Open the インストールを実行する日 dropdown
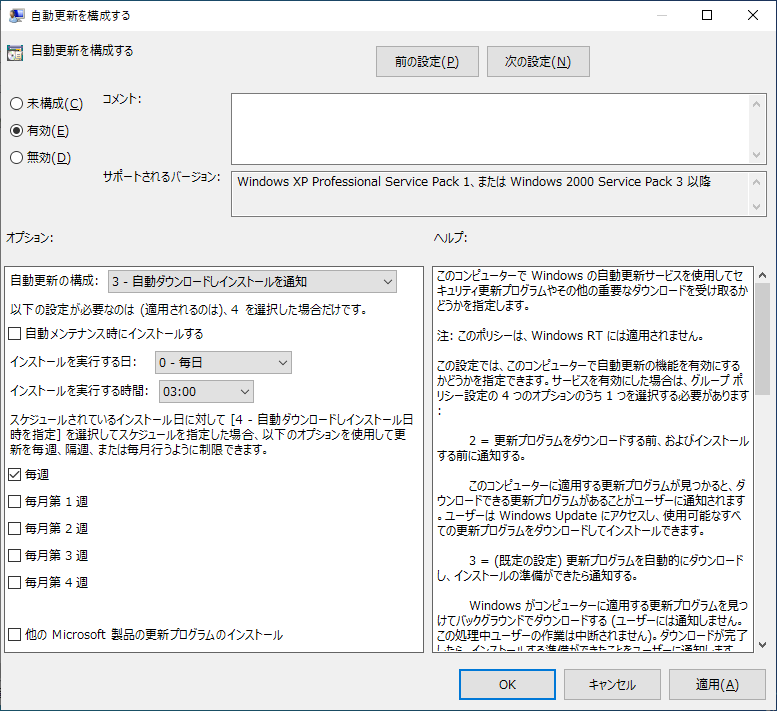This screenshot has height=711, width=777. [x=223, y=363]
